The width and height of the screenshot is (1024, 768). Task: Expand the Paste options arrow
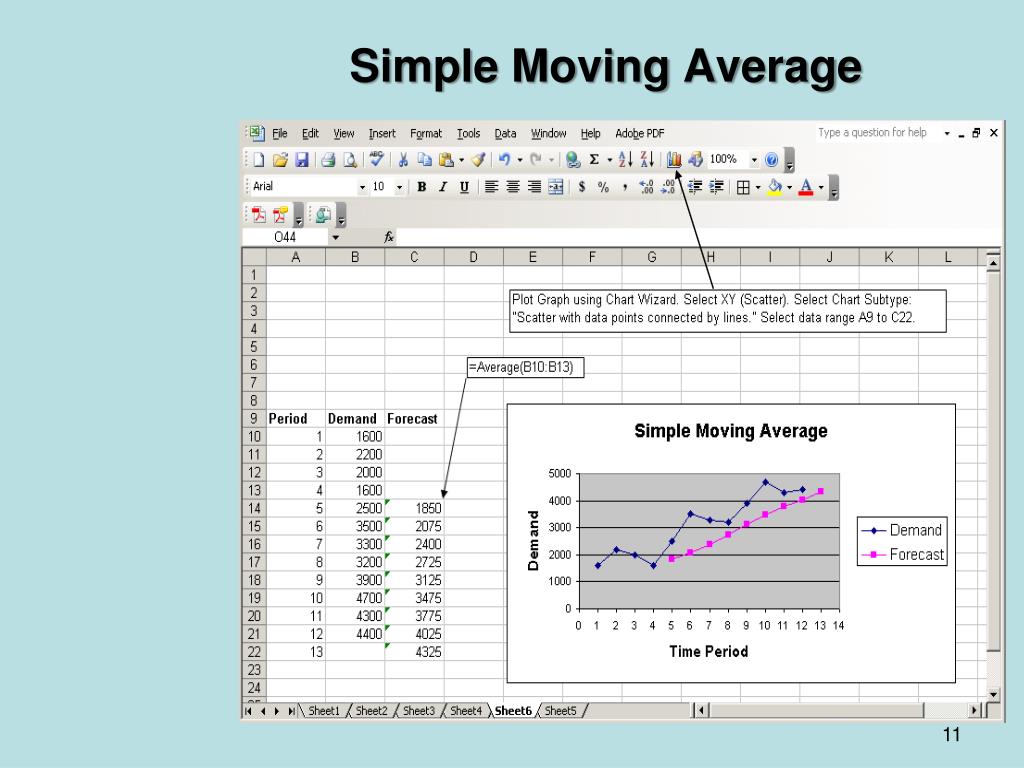[462, 159]
